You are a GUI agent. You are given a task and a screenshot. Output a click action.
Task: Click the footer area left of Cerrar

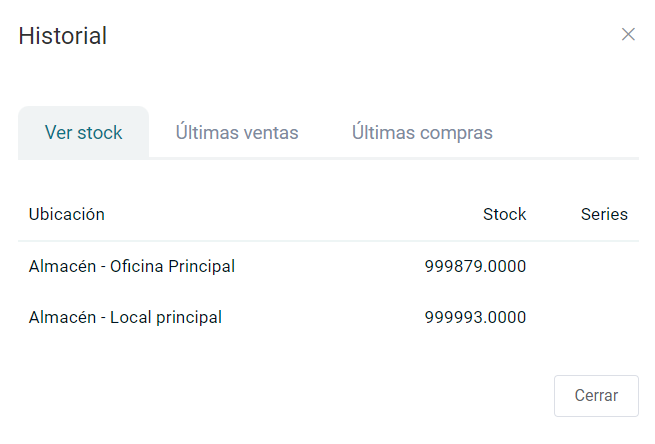300,395
